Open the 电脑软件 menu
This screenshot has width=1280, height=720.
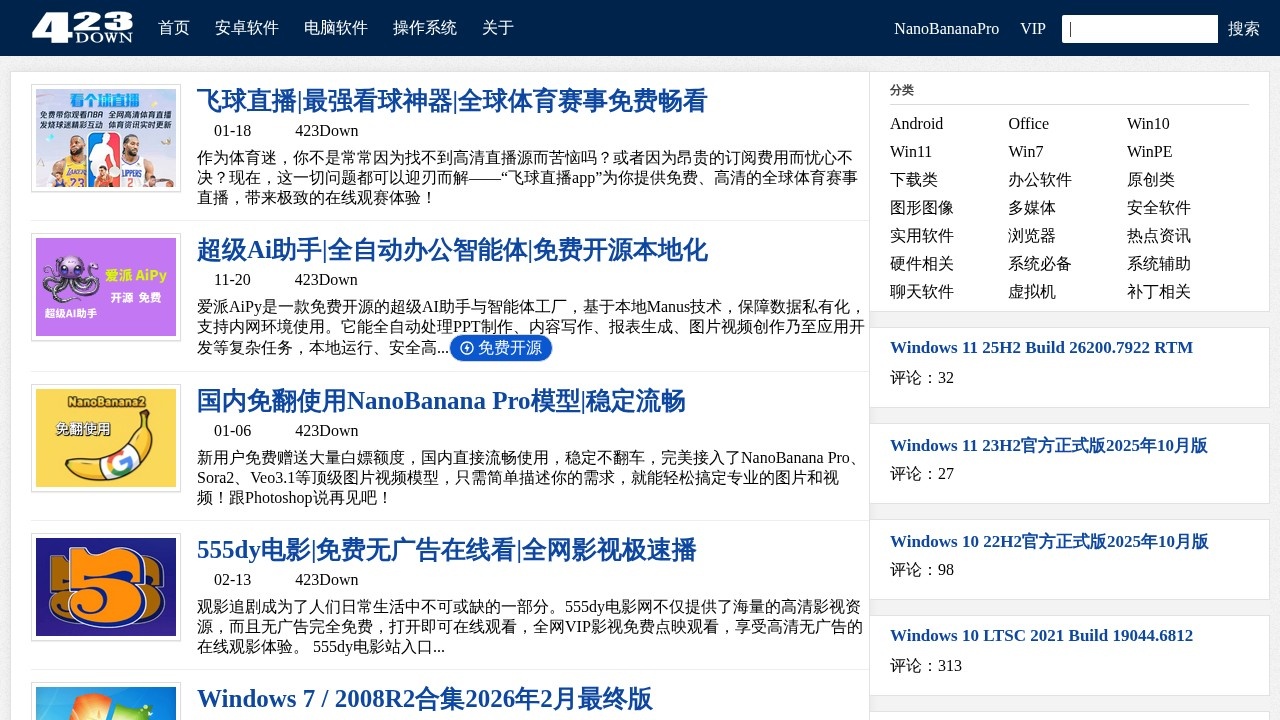tap(336, 28)
